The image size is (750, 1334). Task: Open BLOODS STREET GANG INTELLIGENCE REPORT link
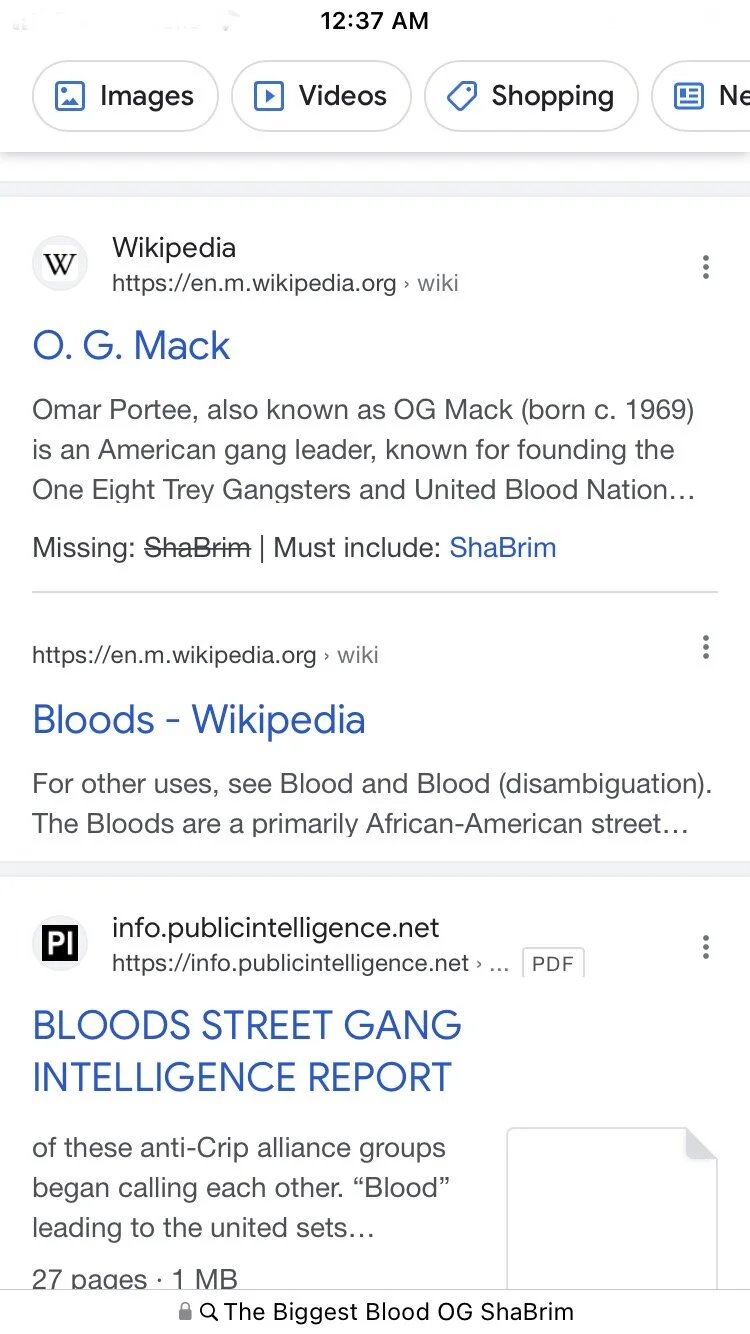[x=247, y=1051]
